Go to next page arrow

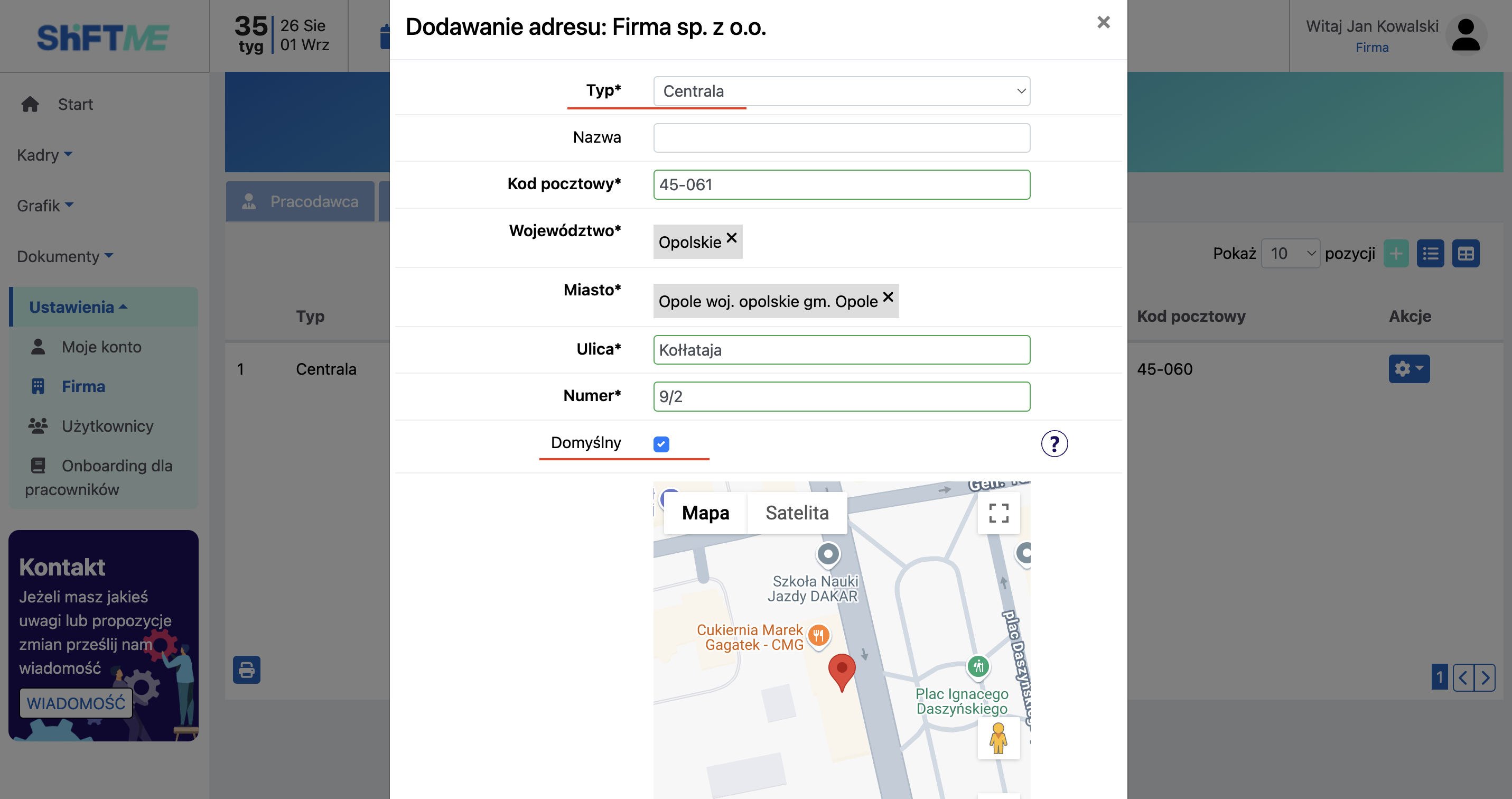tap(1485, 677)
